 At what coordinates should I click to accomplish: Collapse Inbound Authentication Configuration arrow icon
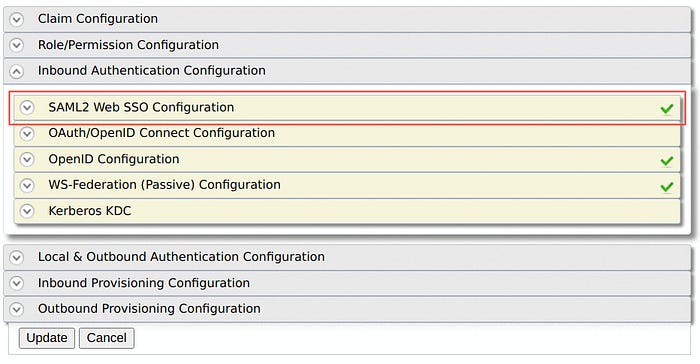coord(17,71)
